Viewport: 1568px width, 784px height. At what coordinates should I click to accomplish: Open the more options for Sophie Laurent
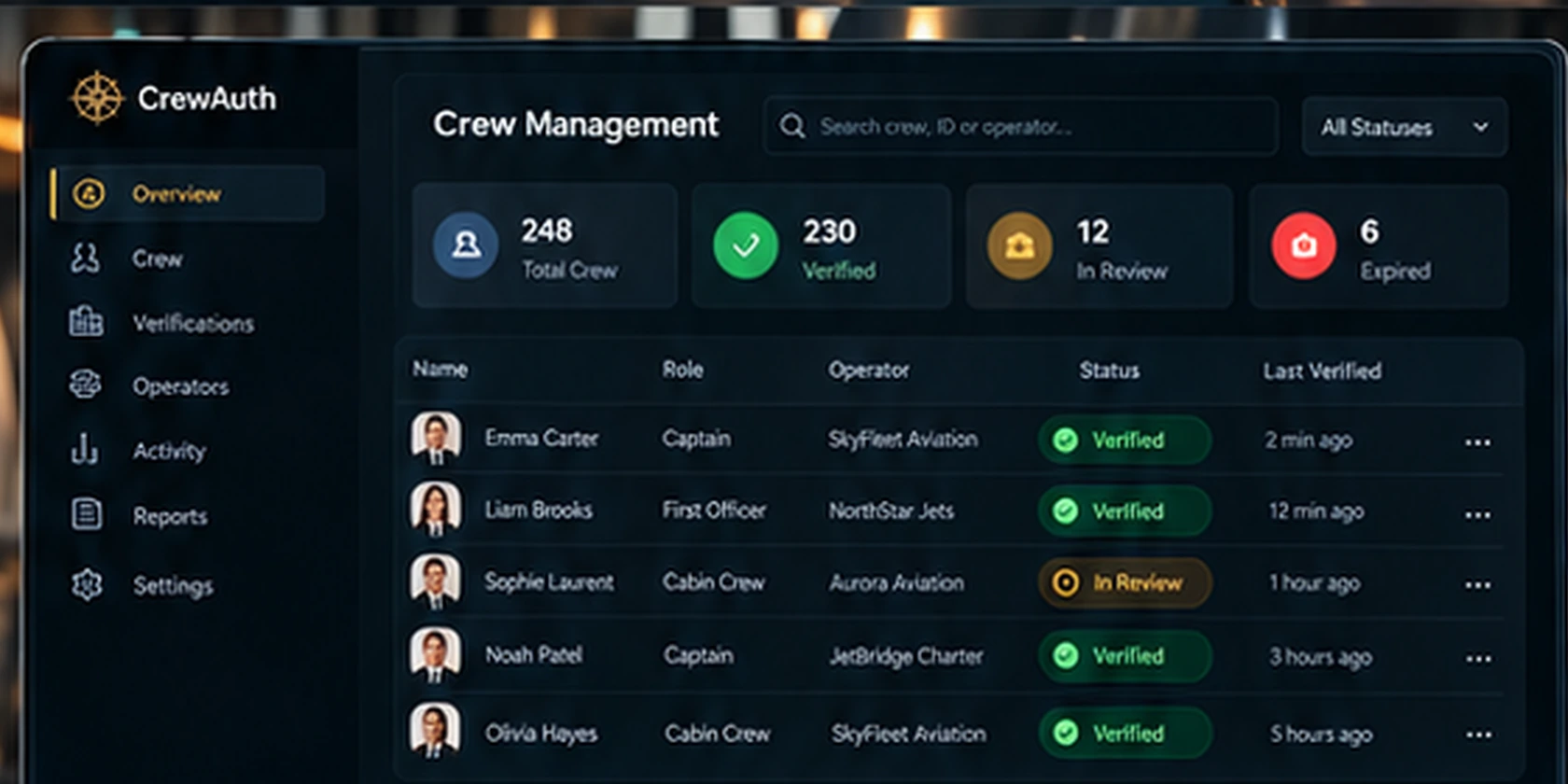click(1477, 585)
